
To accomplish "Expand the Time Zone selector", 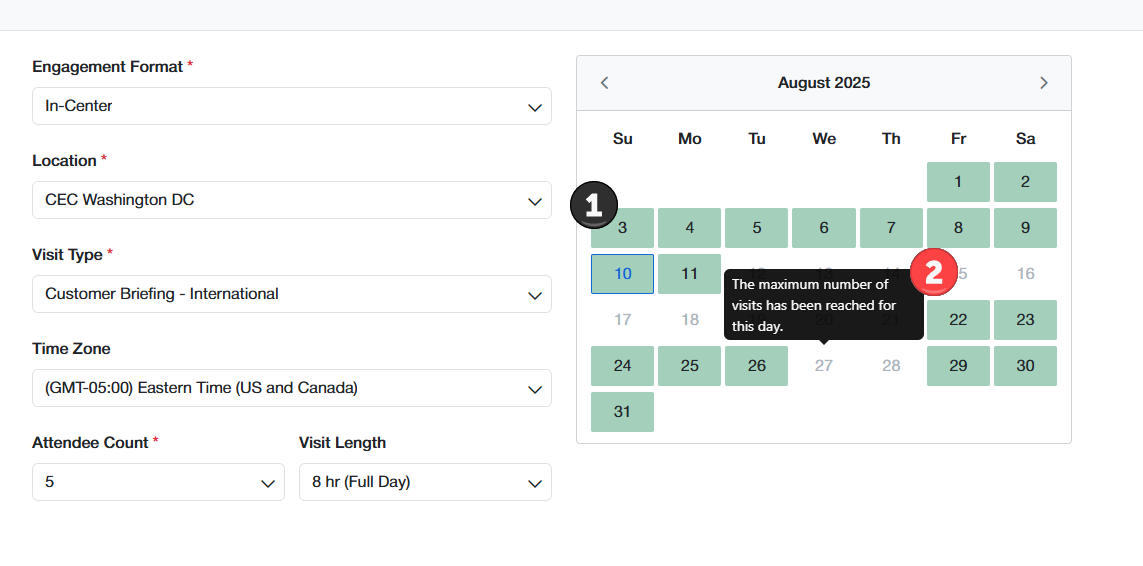I will [292, 388].
